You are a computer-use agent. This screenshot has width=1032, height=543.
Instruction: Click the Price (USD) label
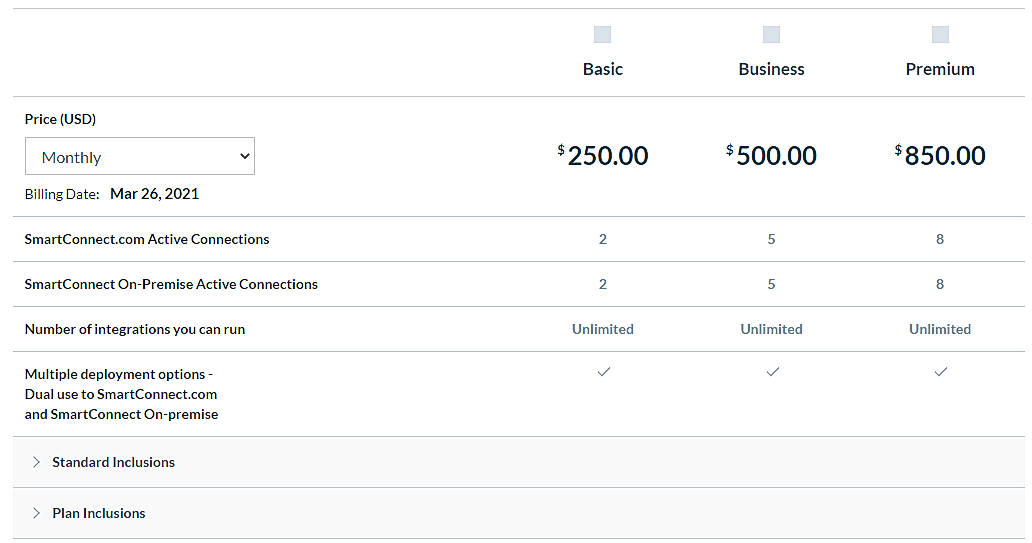(x=61, y=119)
